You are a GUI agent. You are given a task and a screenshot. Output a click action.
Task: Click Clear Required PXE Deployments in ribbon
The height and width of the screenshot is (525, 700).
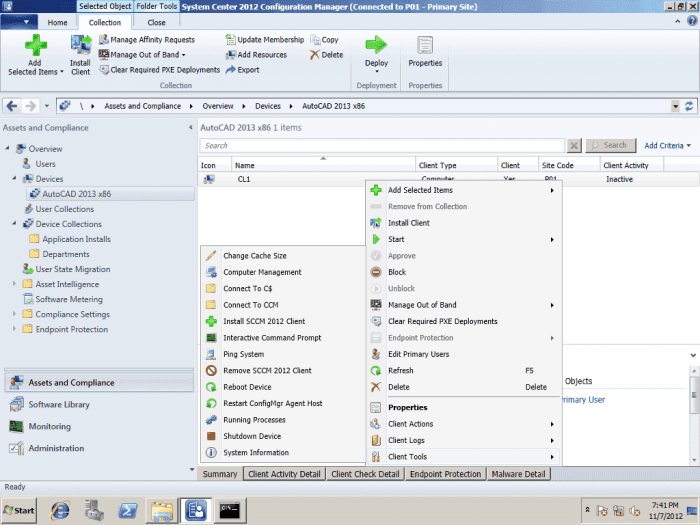pos(160,70)
